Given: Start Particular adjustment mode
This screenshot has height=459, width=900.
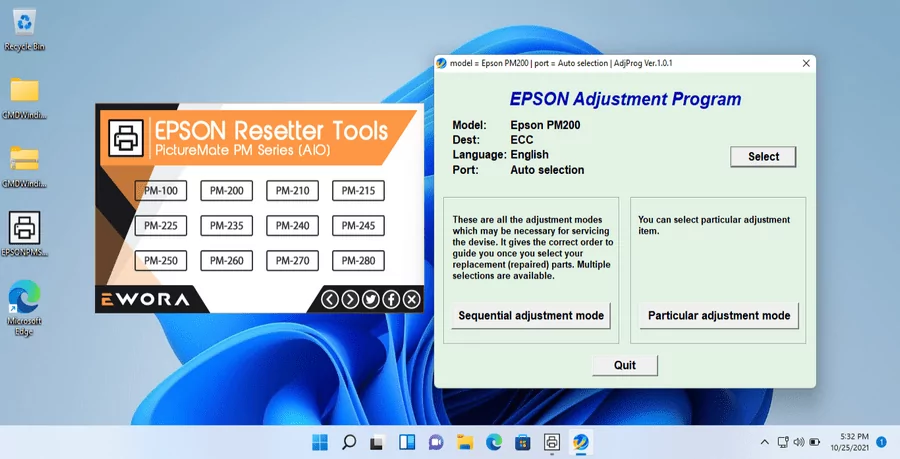Looking at the screenshot, I should (719, 316).
